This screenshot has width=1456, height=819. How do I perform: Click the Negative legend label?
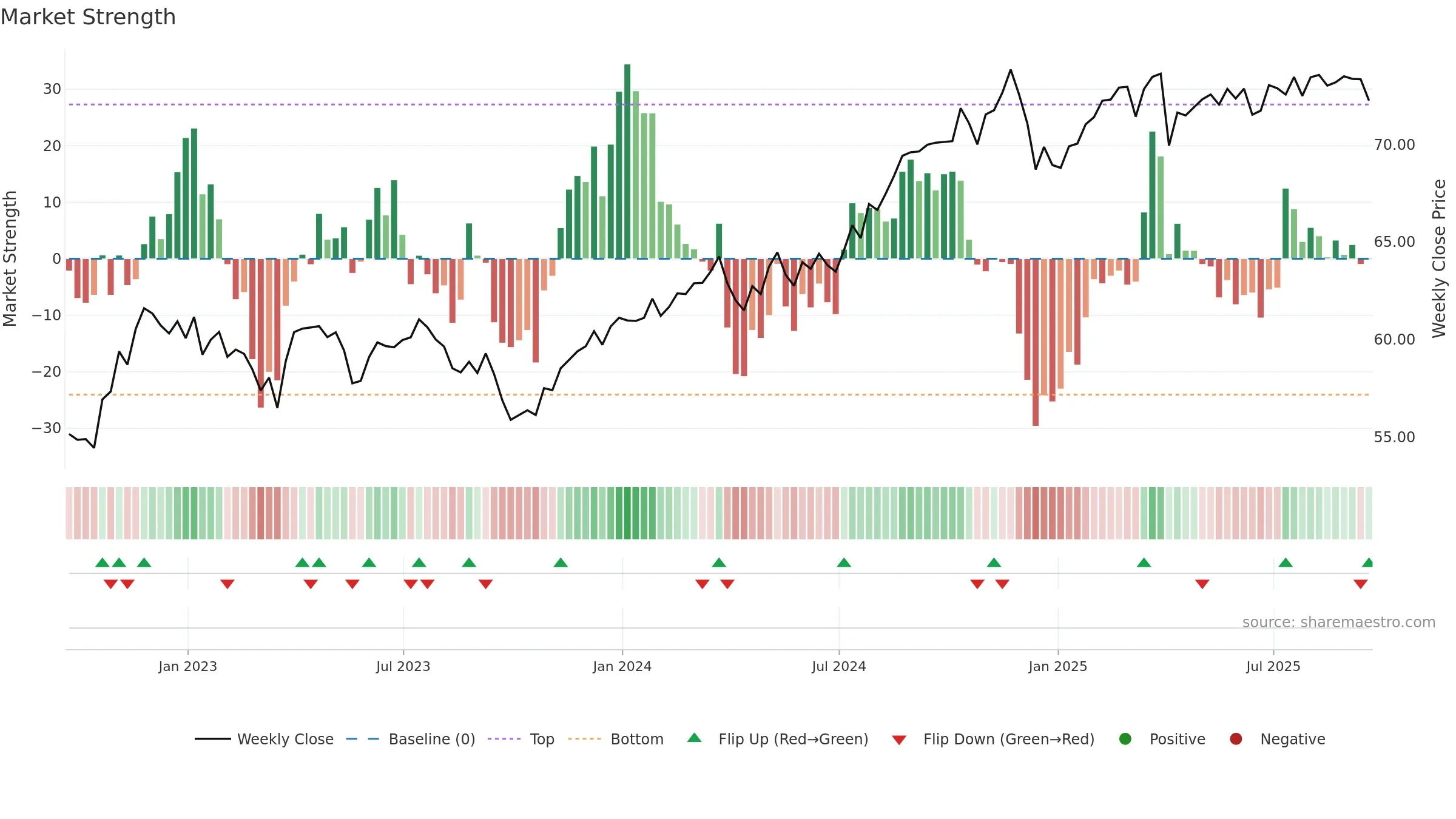point(1293,739)
